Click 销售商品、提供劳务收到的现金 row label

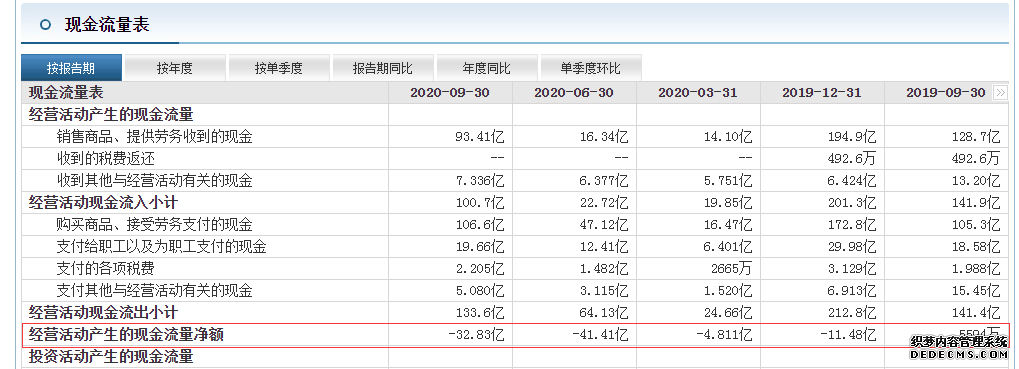coord(154,137)
